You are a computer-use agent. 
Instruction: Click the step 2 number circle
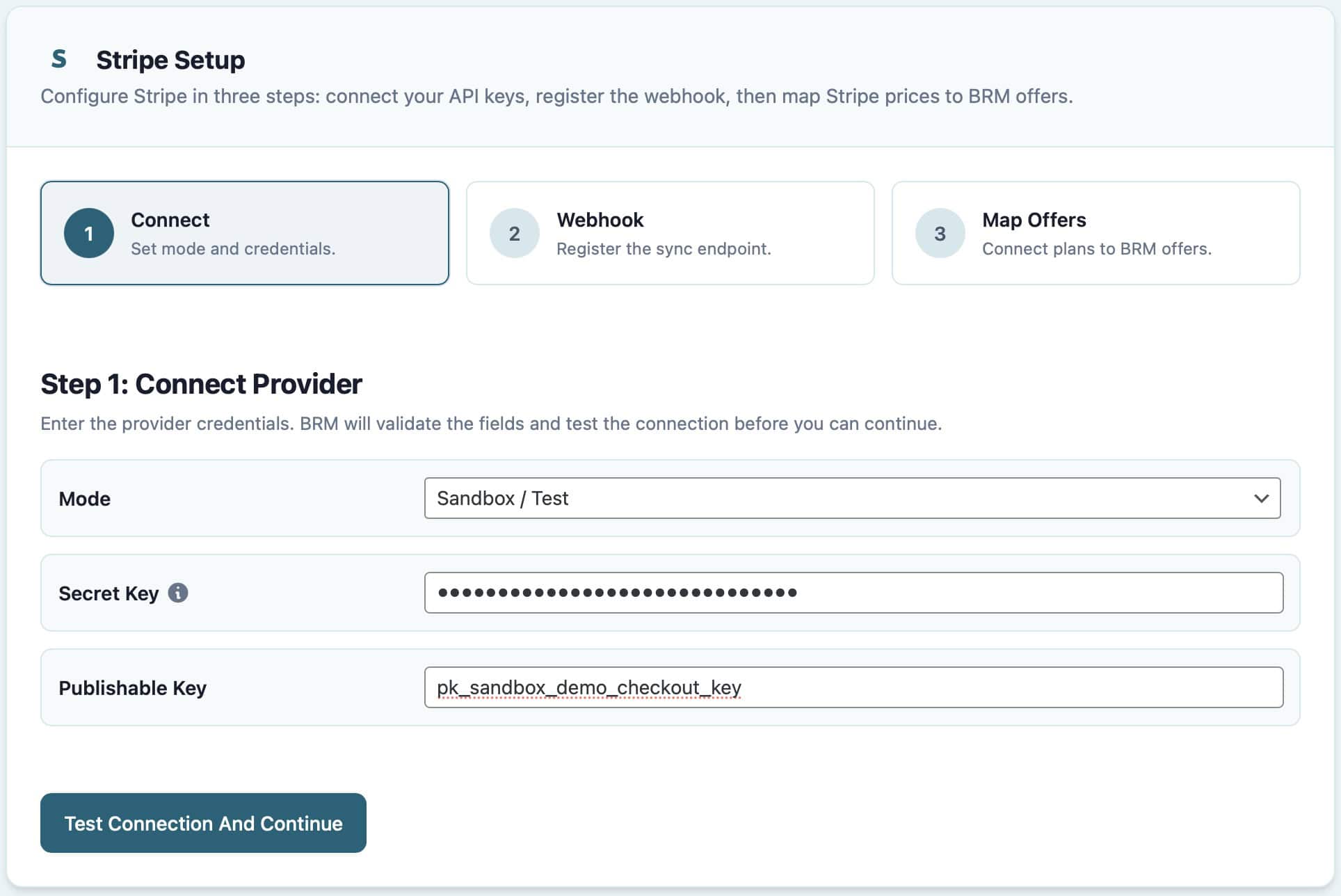tap(514, 233)
